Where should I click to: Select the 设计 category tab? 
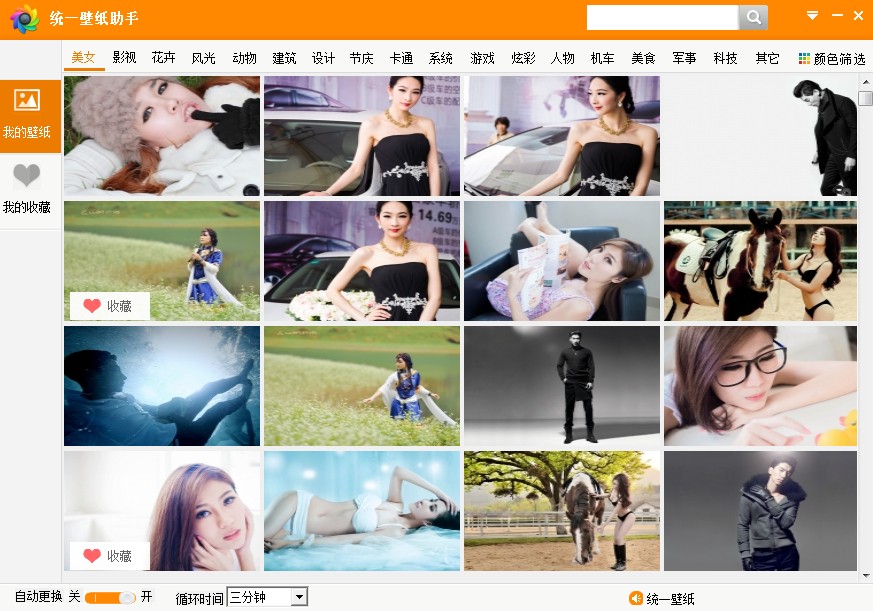323,58
